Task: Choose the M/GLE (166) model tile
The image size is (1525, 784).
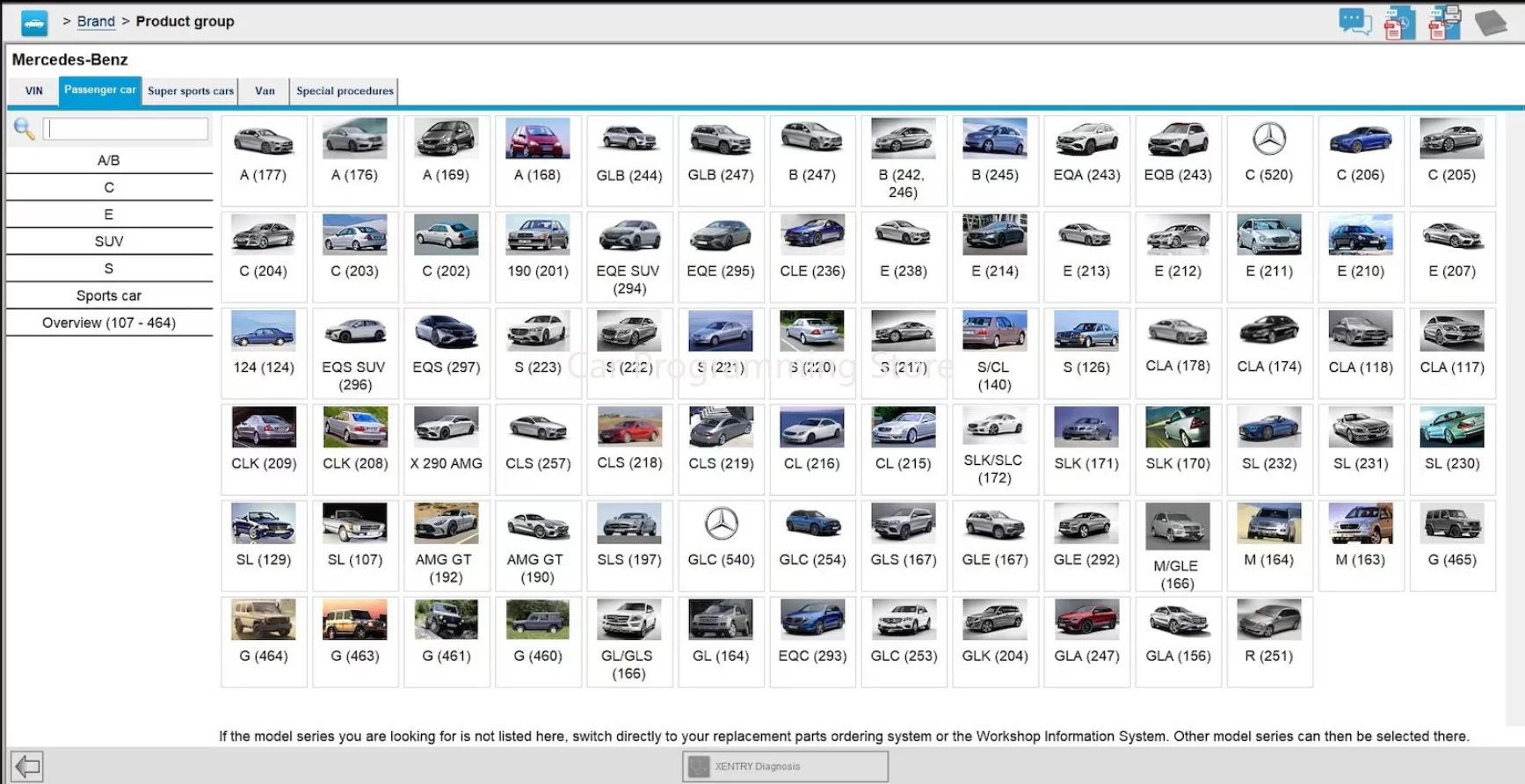Action: pos(1178,546)
